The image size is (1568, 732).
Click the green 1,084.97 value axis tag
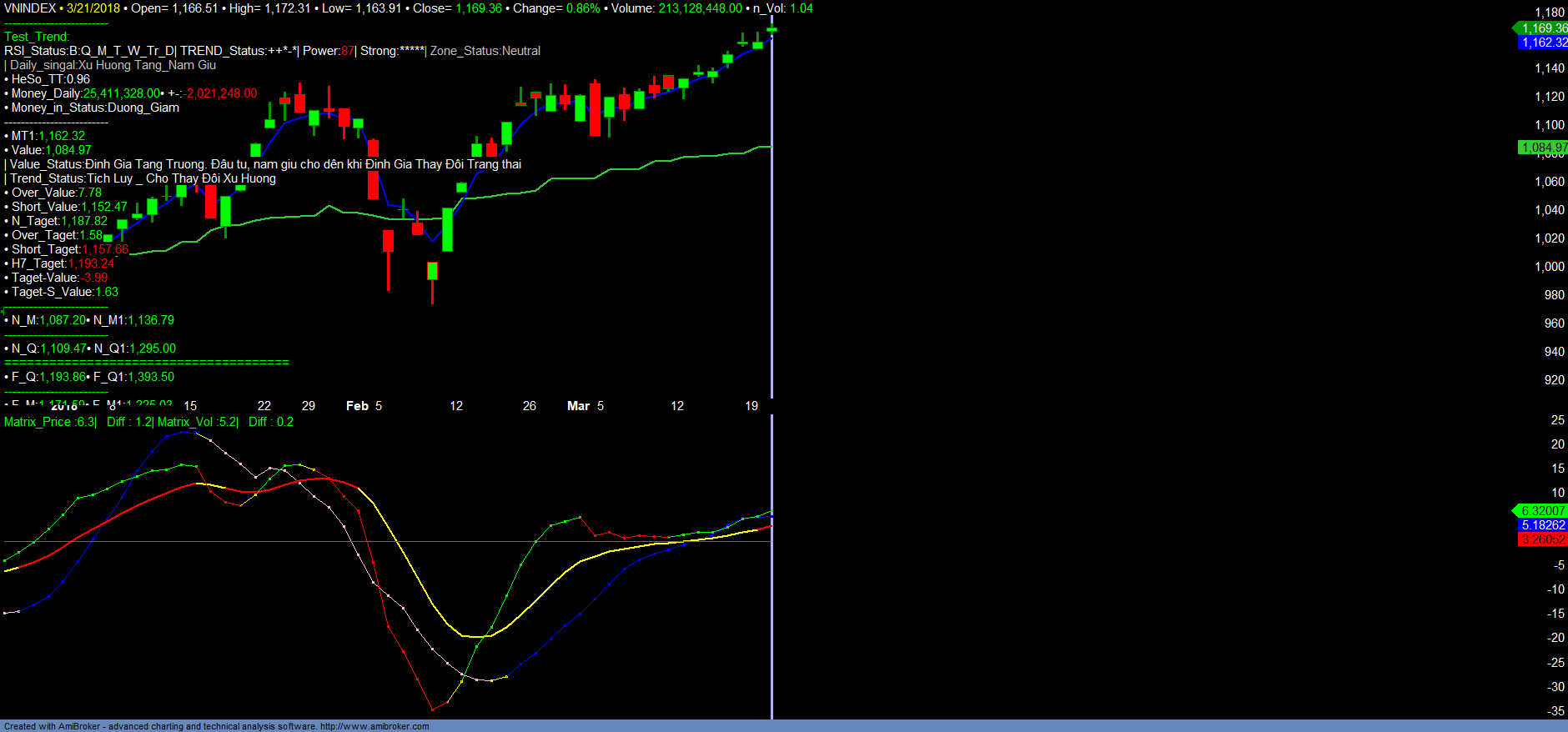click(x=1543, y=148)
